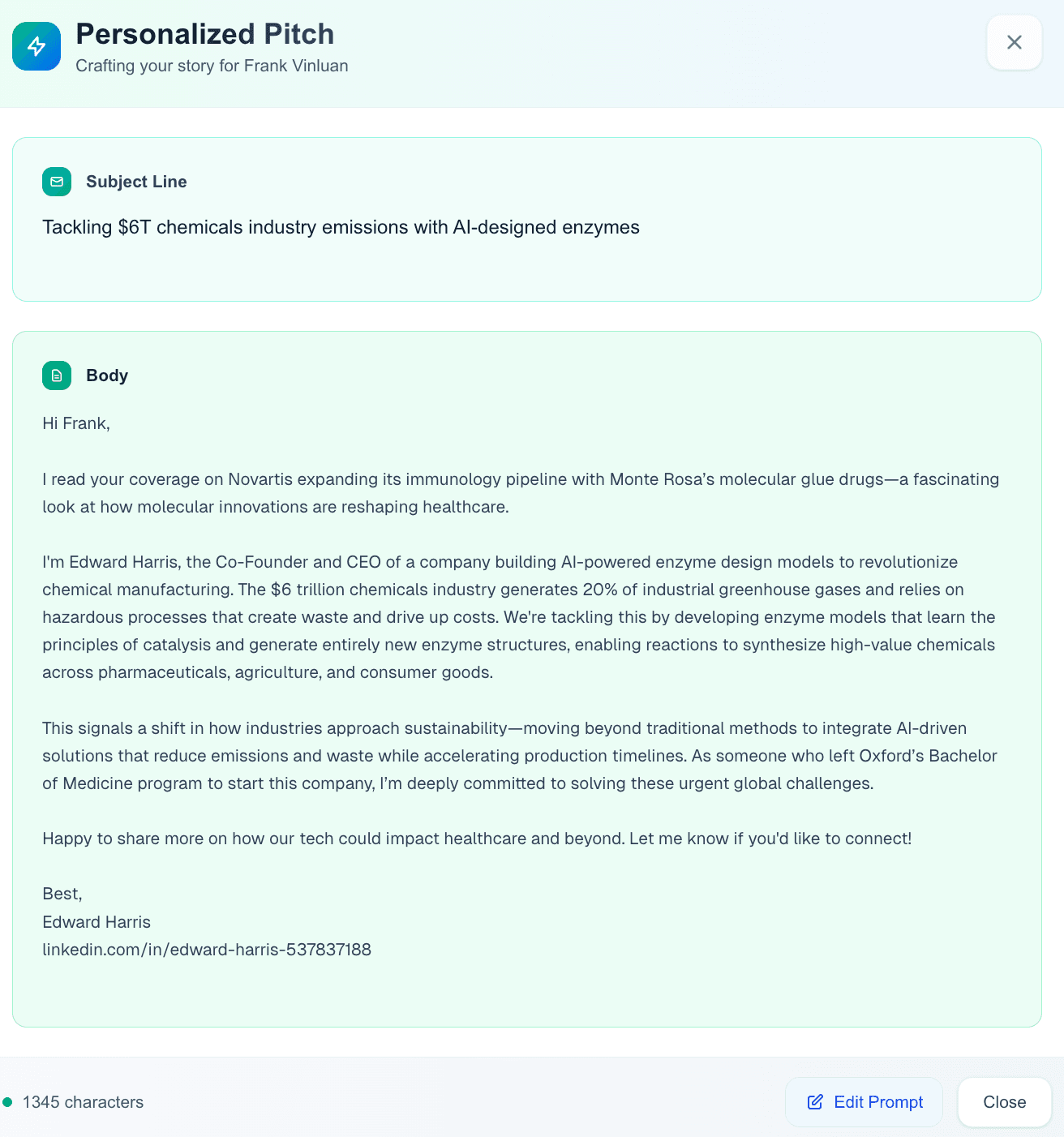Screen dimensions: 1064x1137
Task: Click the "Personalized Pitch" dialog title
Action: tap(205, 34)
